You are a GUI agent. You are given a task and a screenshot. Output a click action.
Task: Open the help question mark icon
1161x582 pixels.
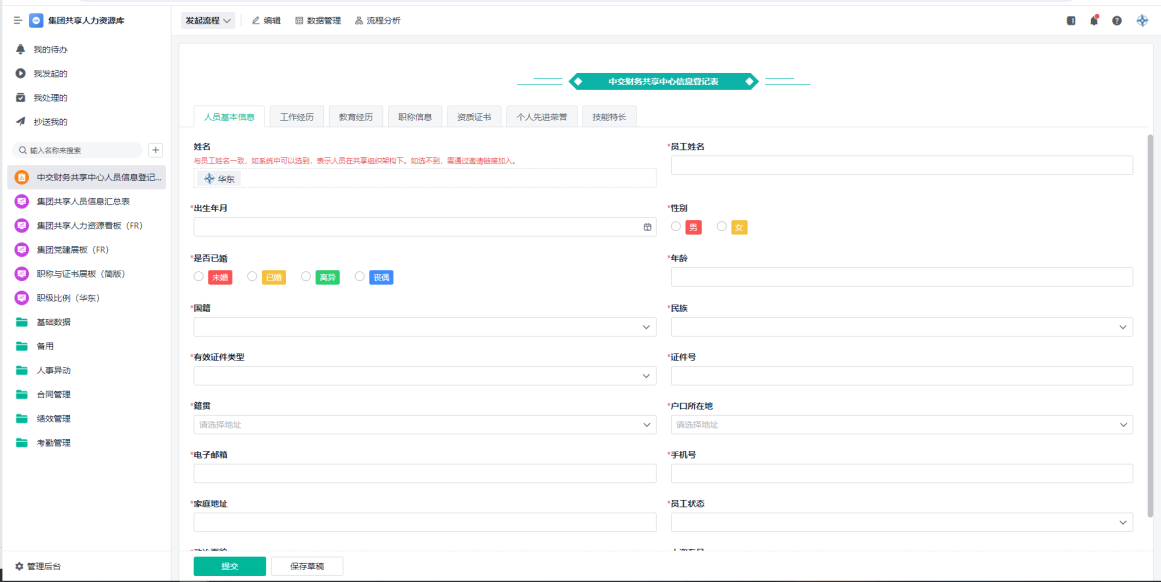pos(1117,20)
